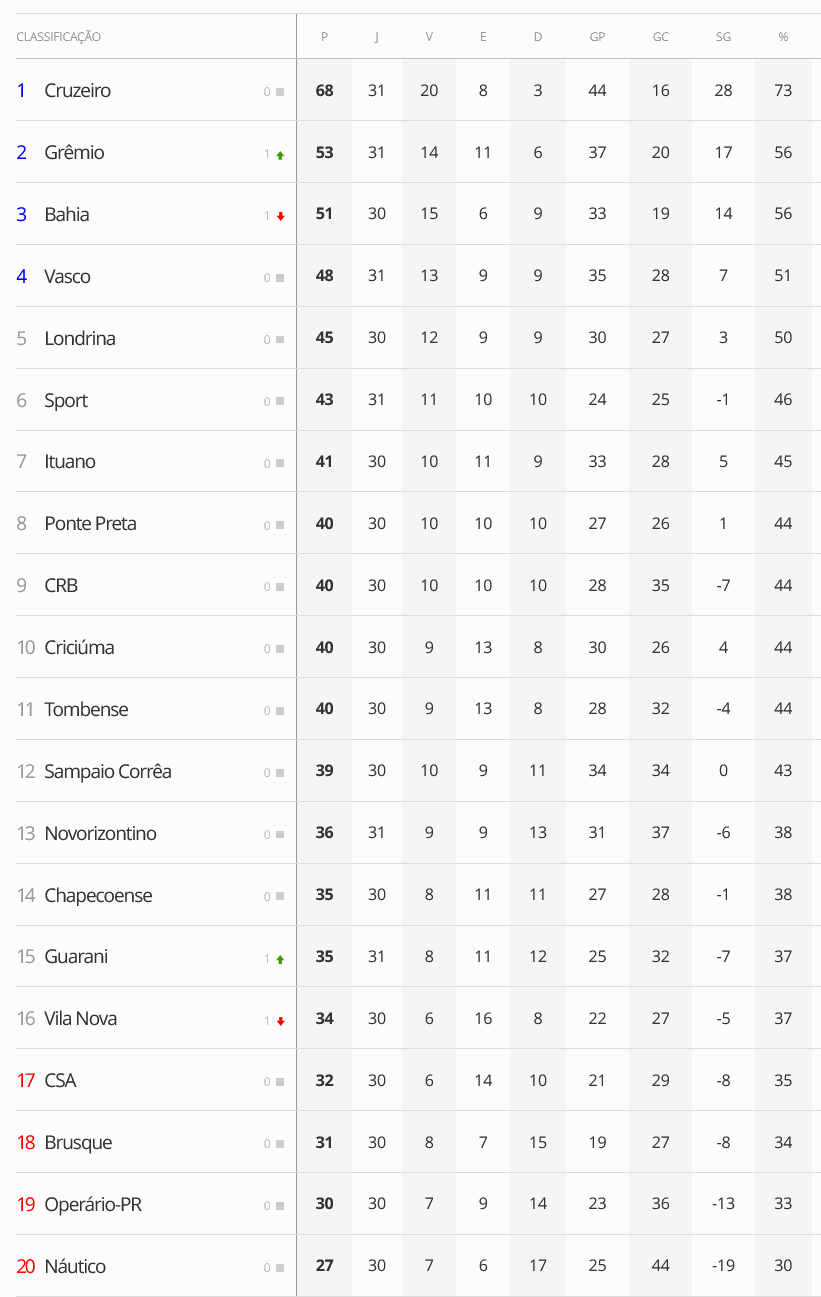Click the % percentage column header
This screenshot has height=1297, width=821.
pos(783,37)
